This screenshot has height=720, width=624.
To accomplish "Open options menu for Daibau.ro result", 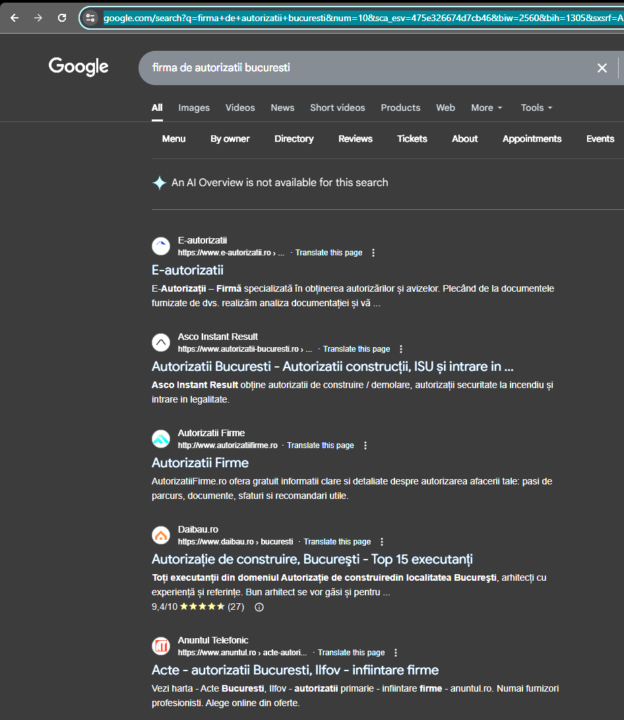I will 382,542.
